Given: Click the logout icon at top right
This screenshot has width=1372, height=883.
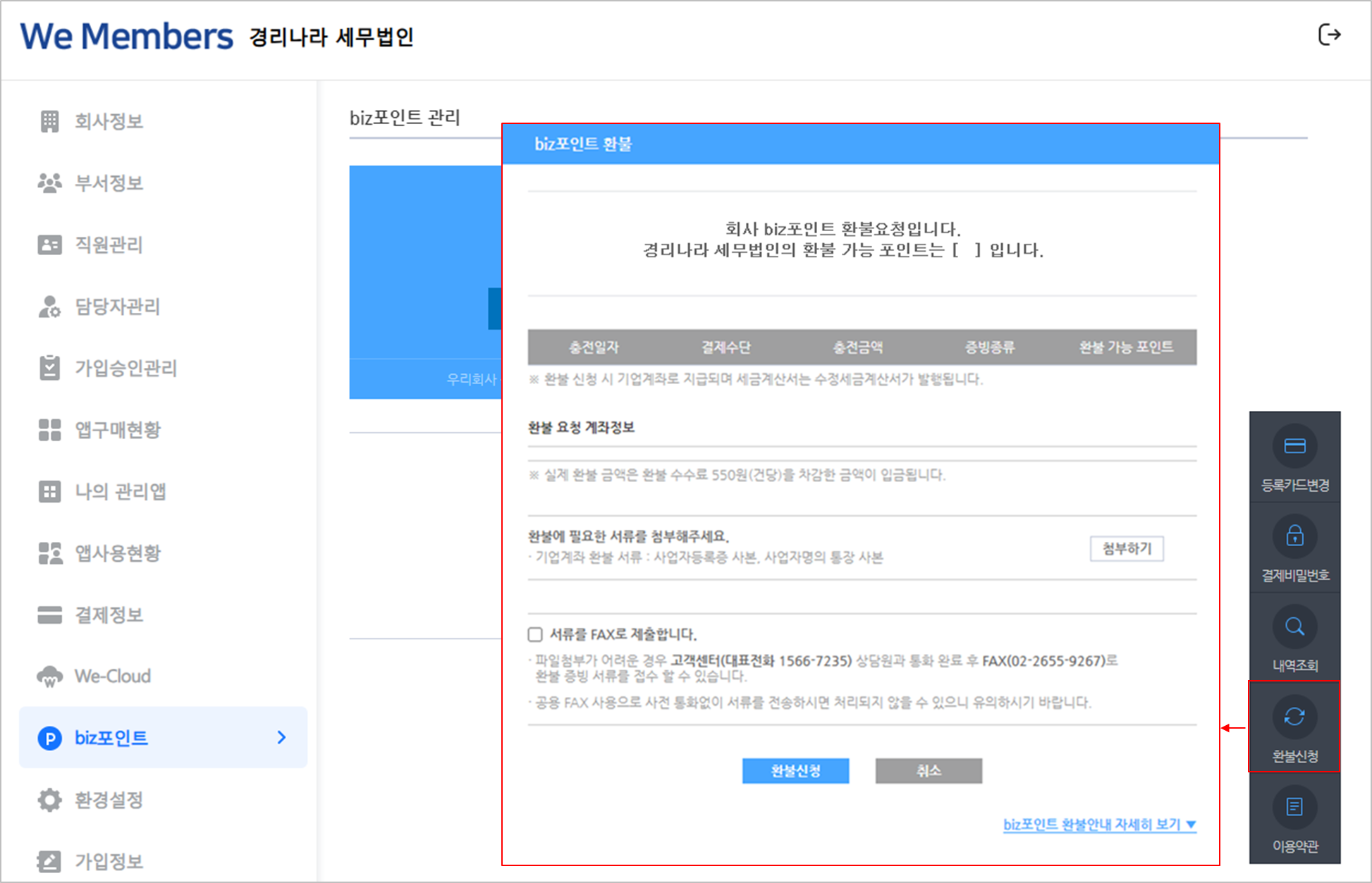Looking at the screenshot, I should (x=1329, y=35).
